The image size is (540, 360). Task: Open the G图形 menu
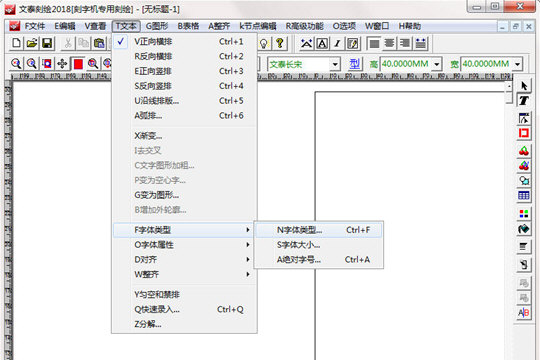[157, 26]
